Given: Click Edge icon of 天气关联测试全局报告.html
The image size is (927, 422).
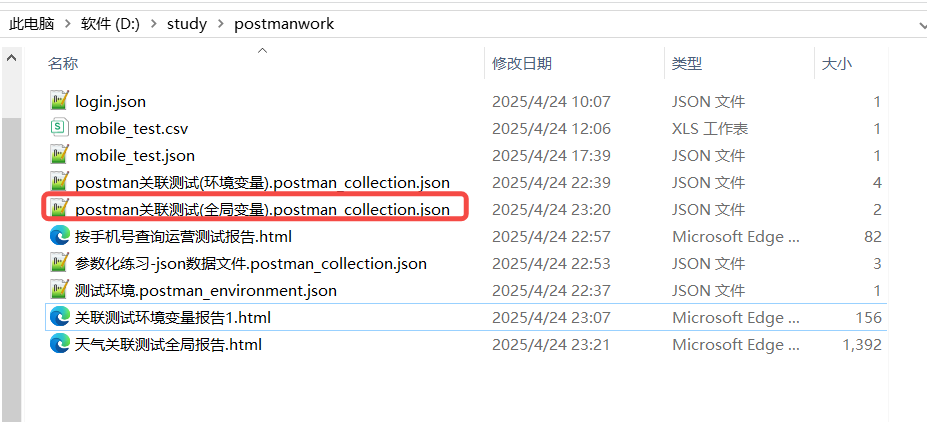Looking at the screenshot, I should [x=59, y=344].
